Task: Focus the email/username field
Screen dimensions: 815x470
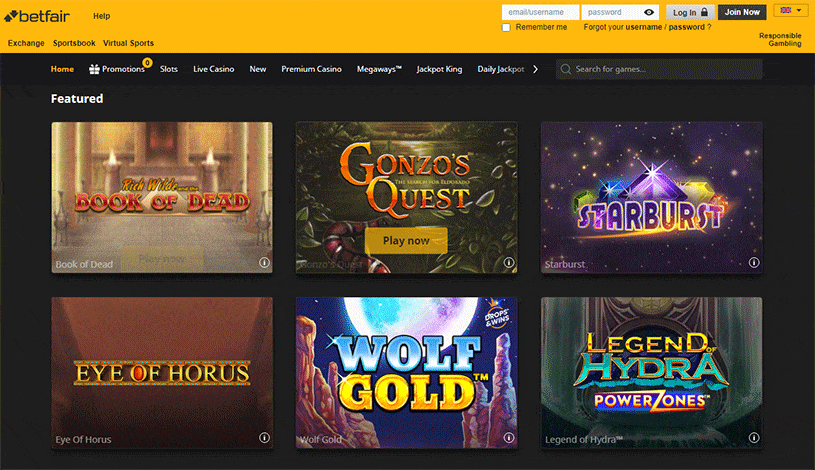Action: pyautogui.click(x=541, y=12)
